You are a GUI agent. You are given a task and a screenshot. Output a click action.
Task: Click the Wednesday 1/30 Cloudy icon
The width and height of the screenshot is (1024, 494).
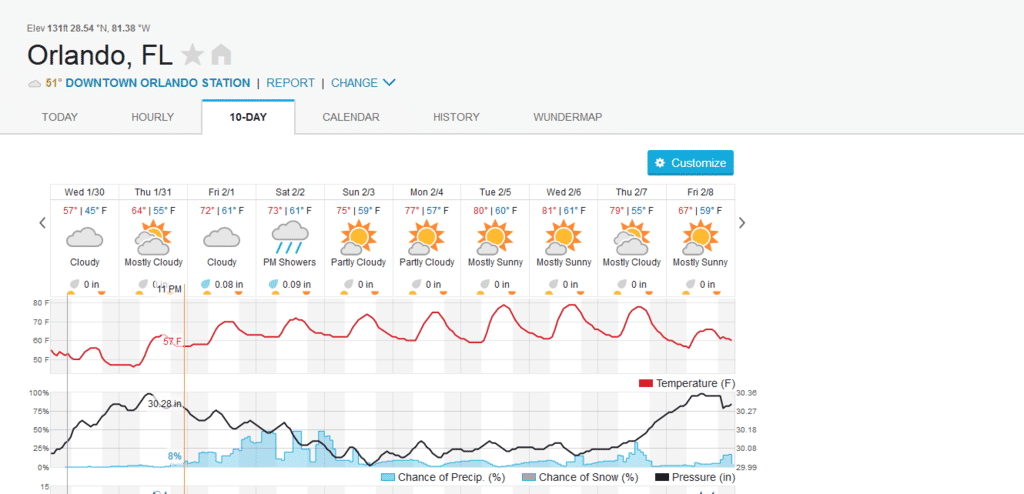point(85,238)
